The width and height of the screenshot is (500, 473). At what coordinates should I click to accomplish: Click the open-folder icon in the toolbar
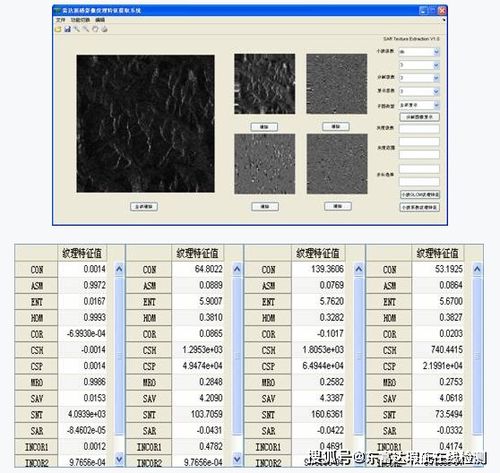58,29
